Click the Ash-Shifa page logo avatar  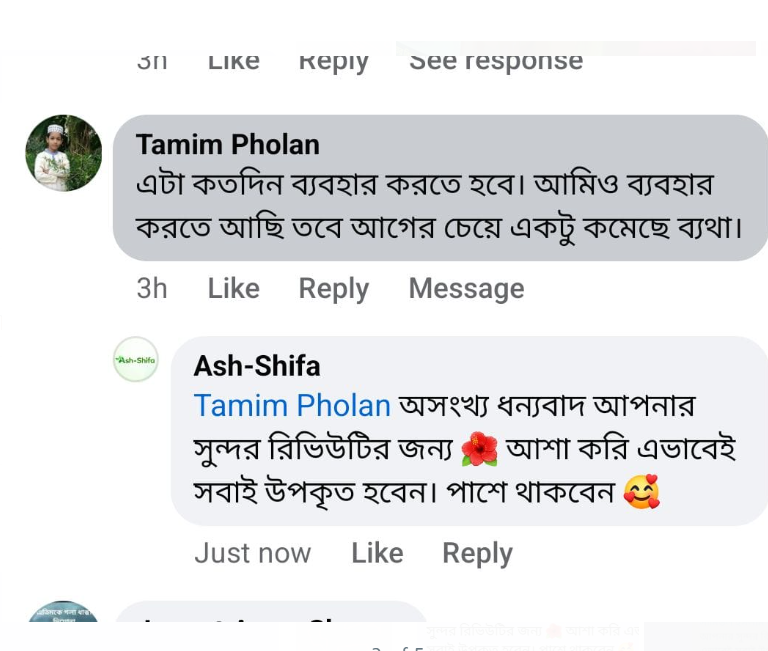tap(136, 359)
